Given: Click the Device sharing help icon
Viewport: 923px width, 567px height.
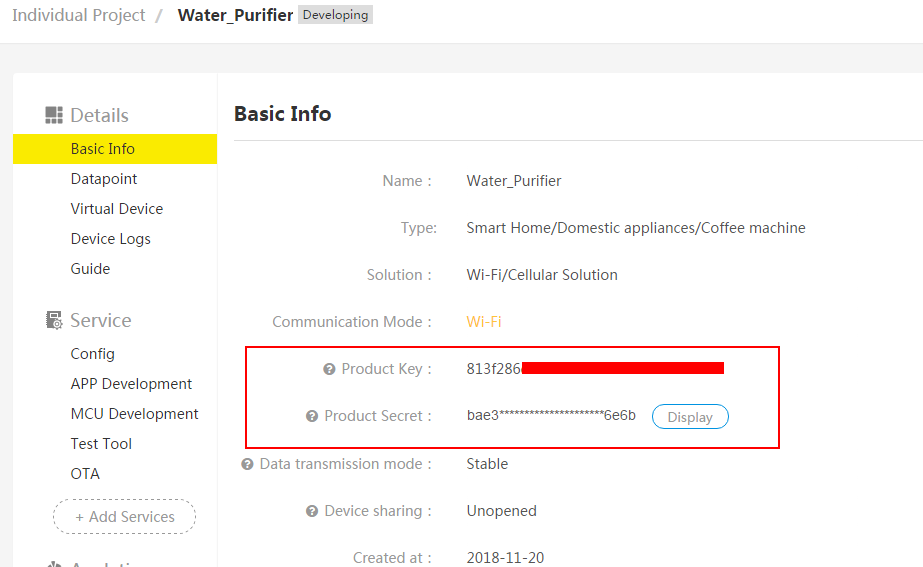Looking at the screenshot, I should coord(312,511).
